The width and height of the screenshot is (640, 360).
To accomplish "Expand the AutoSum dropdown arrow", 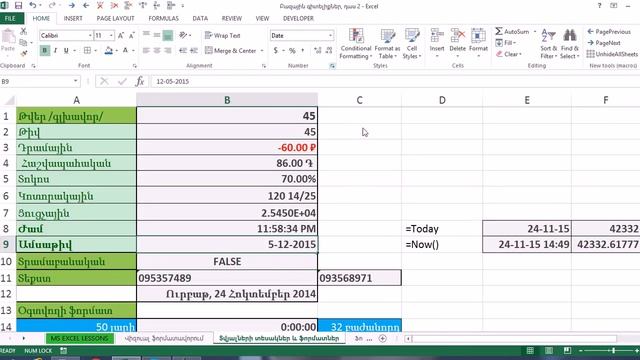I will 535,31.
